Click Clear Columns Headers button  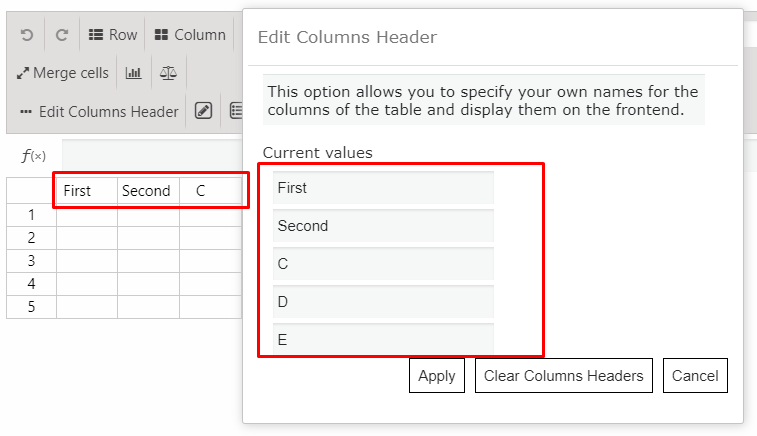point(563,376)
